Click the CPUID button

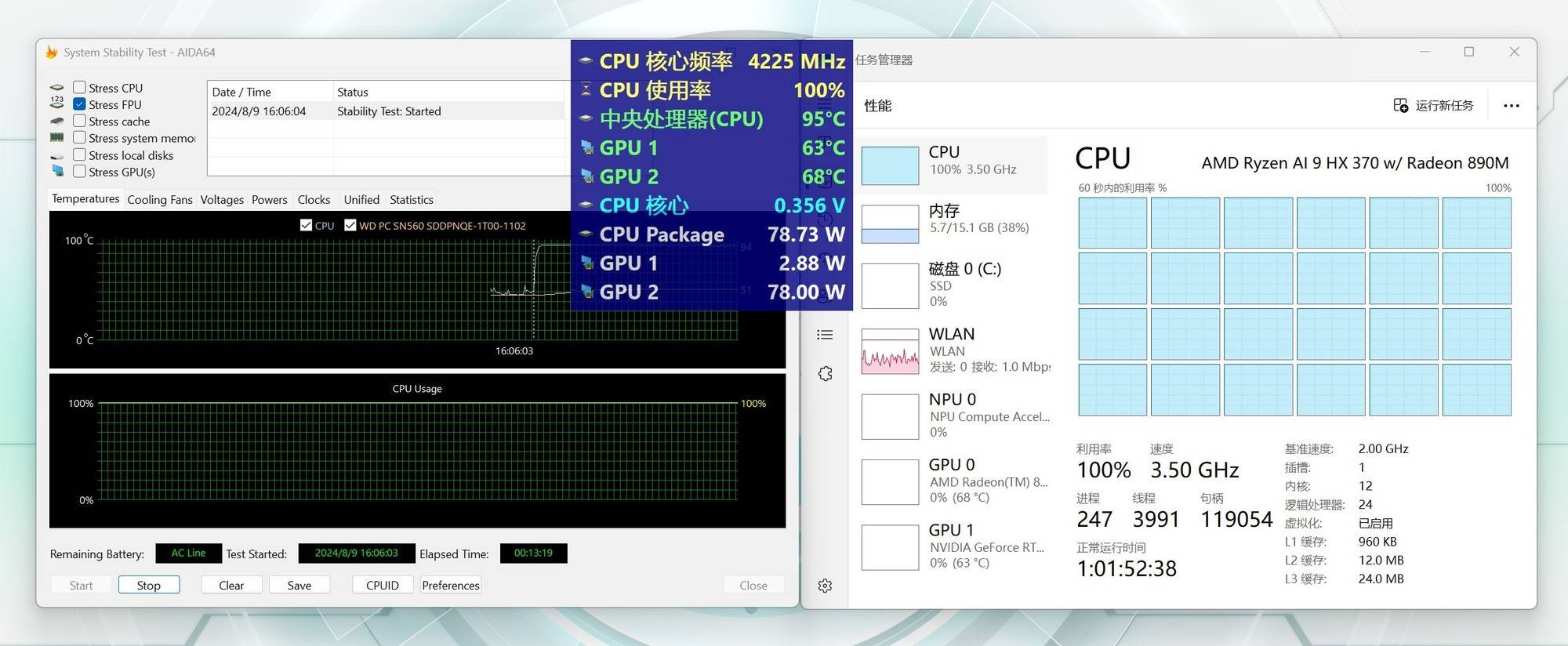coord(383,585)
